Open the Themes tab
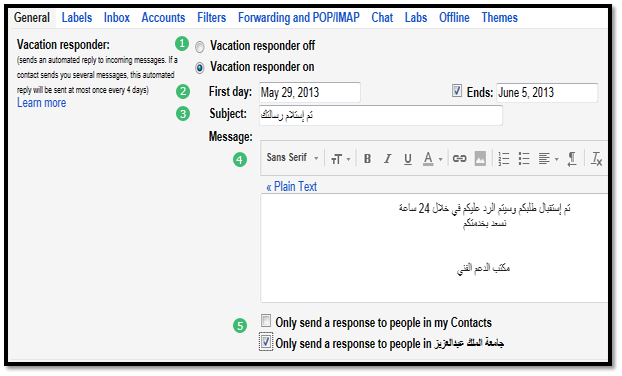The height and width of the screenshot is (376, 622). 499,17
